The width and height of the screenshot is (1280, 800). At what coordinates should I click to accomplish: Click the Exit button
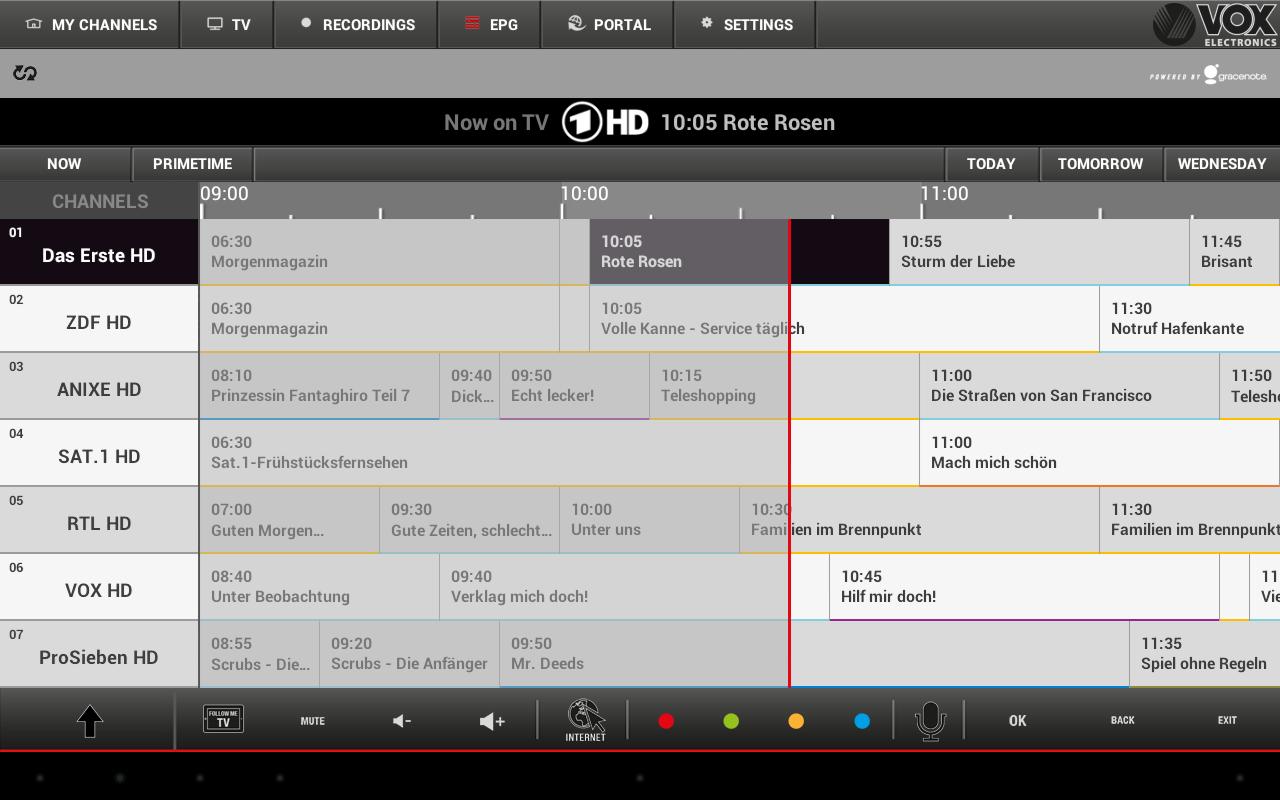pyautogui.click(x=1227, y=721)
